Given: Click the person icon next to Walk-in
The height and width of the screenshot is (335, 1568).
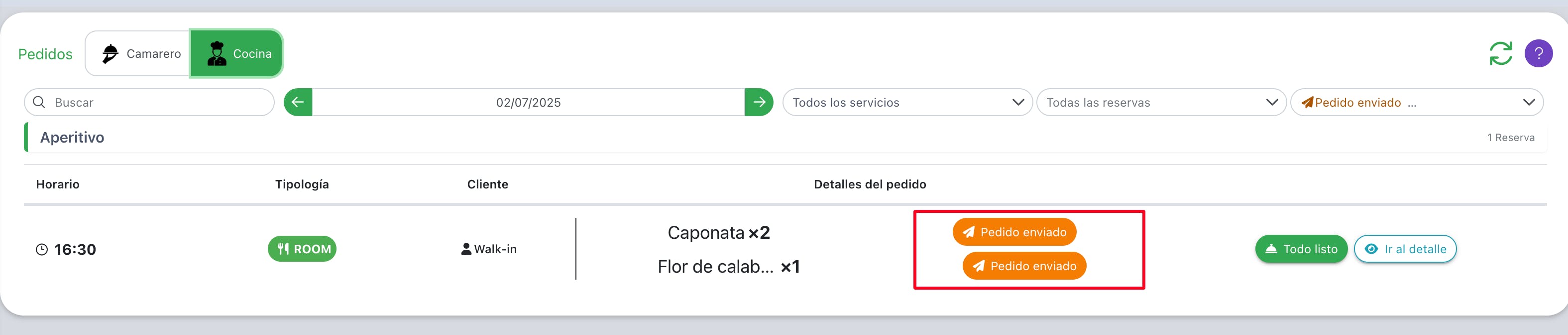Looking at the screenshot, I should click(466, 249).
